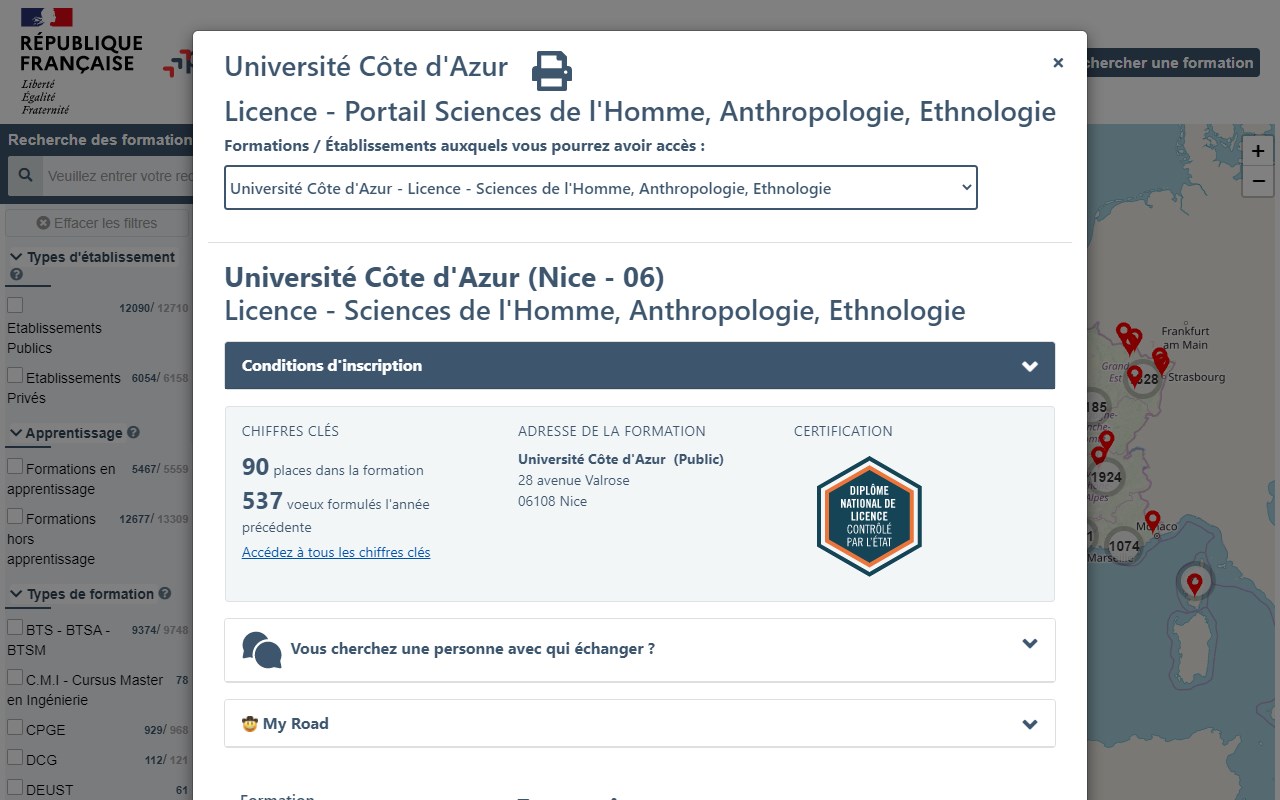
Task: Click the printer icon beside Université Côte d'Azur
Action: 551,70
